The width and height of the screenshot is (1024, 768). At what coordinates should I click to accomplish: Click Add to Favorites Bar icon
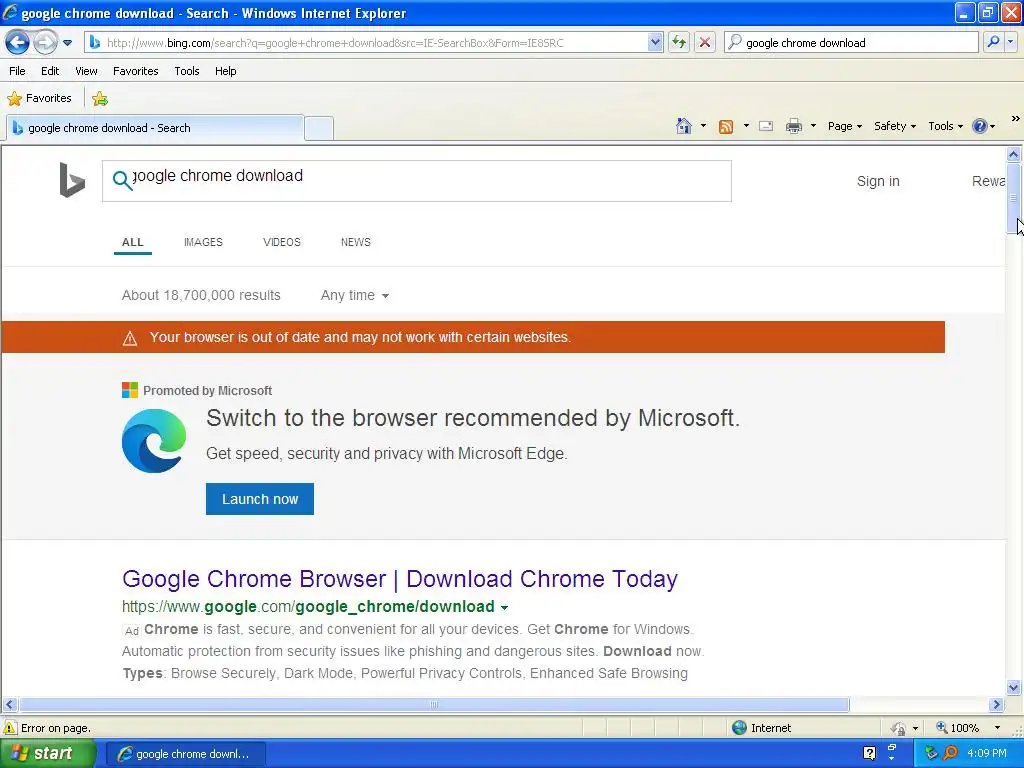coord(100,99)
